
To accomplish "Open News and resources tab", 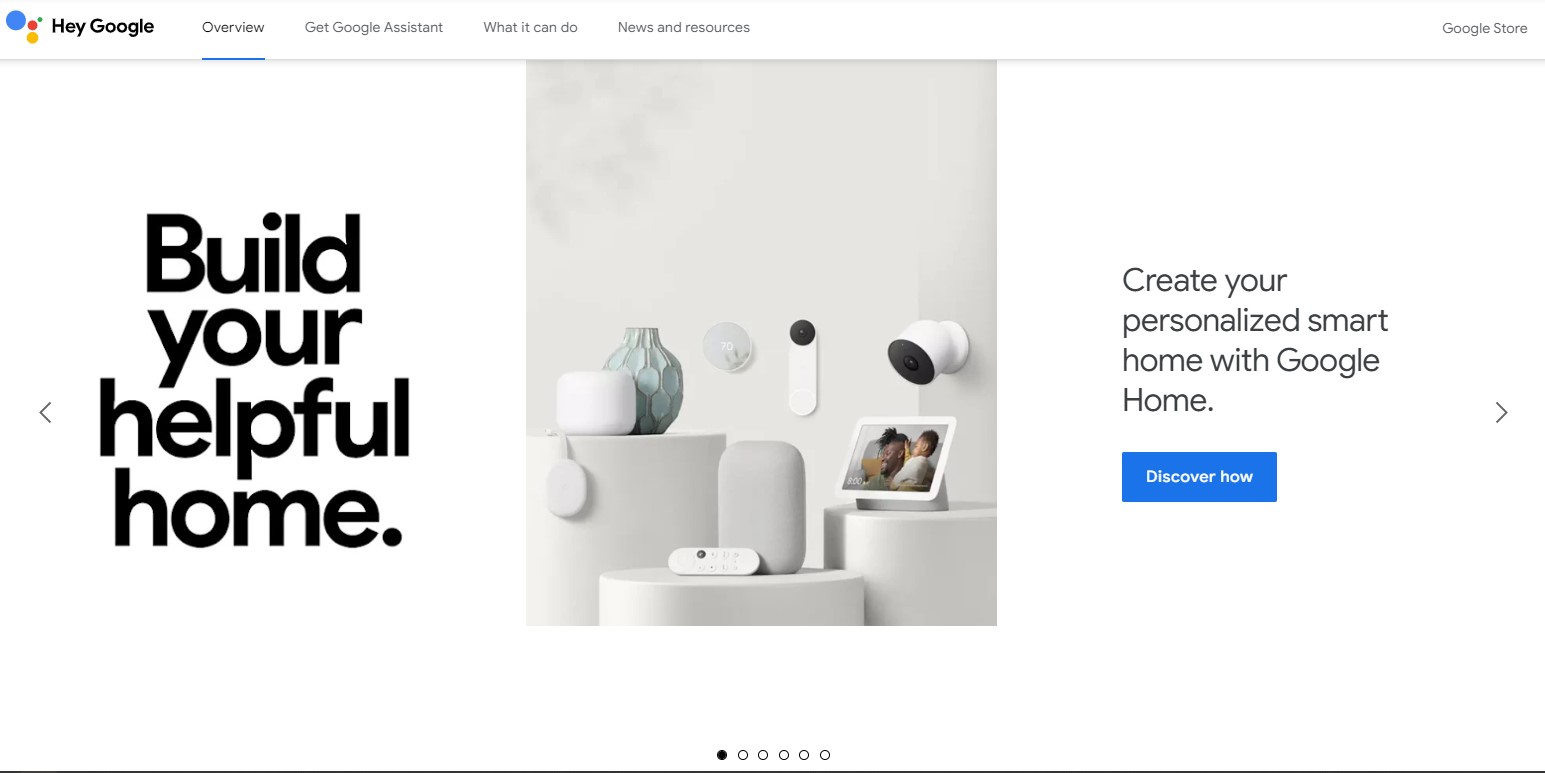I will pos(684,28).
